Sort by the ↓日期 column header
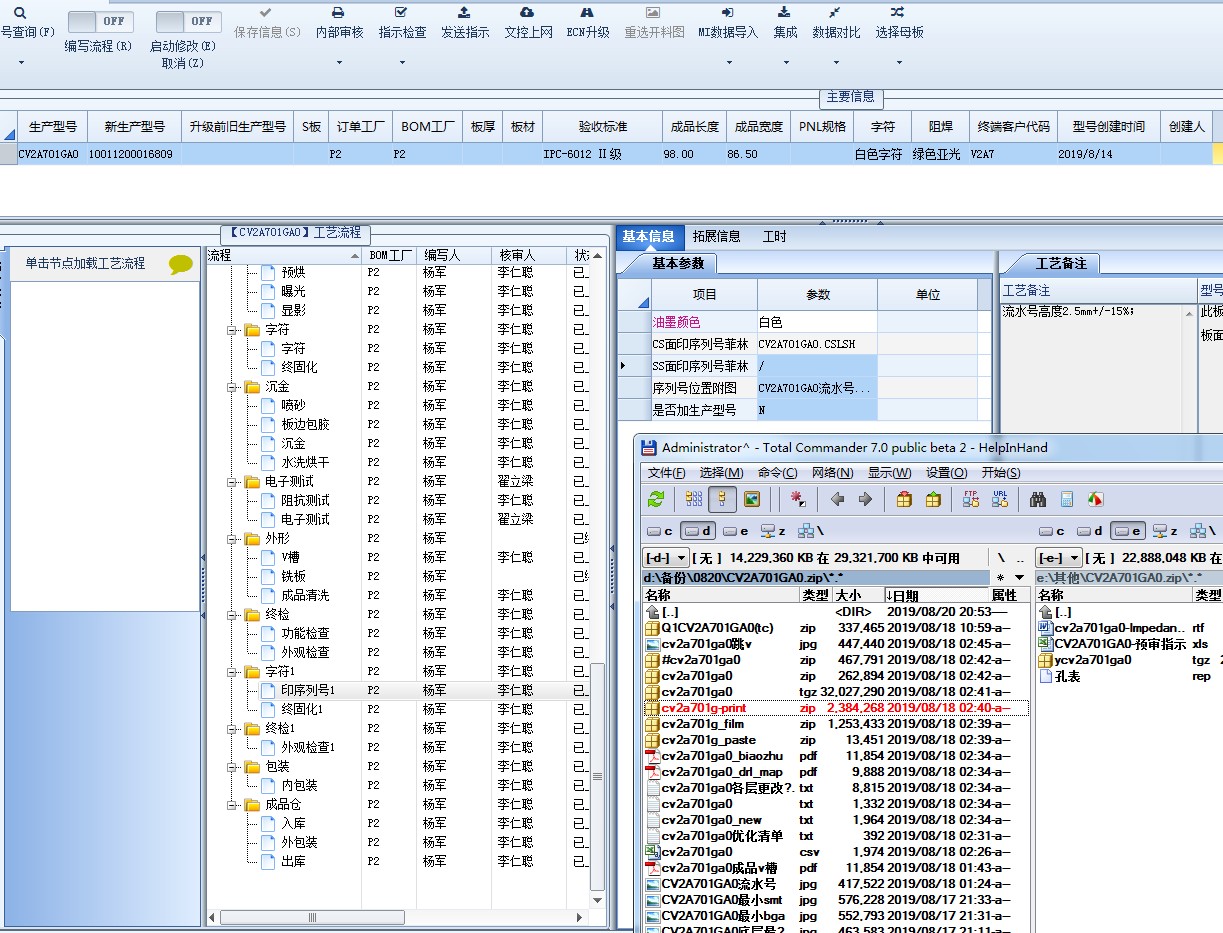The height and width of the screenshot is (933, 1223). click(x=935, y=595)
